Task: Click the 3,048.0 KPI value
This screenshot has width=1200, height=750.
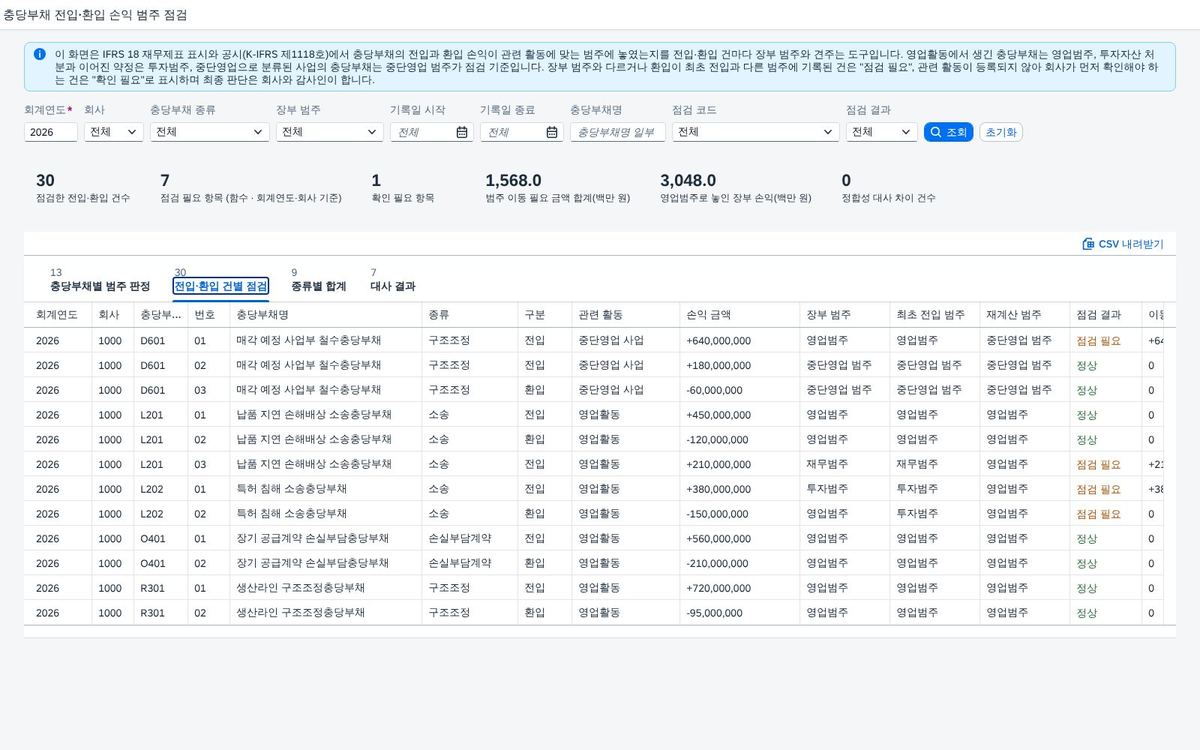Action: coord(688,181)
